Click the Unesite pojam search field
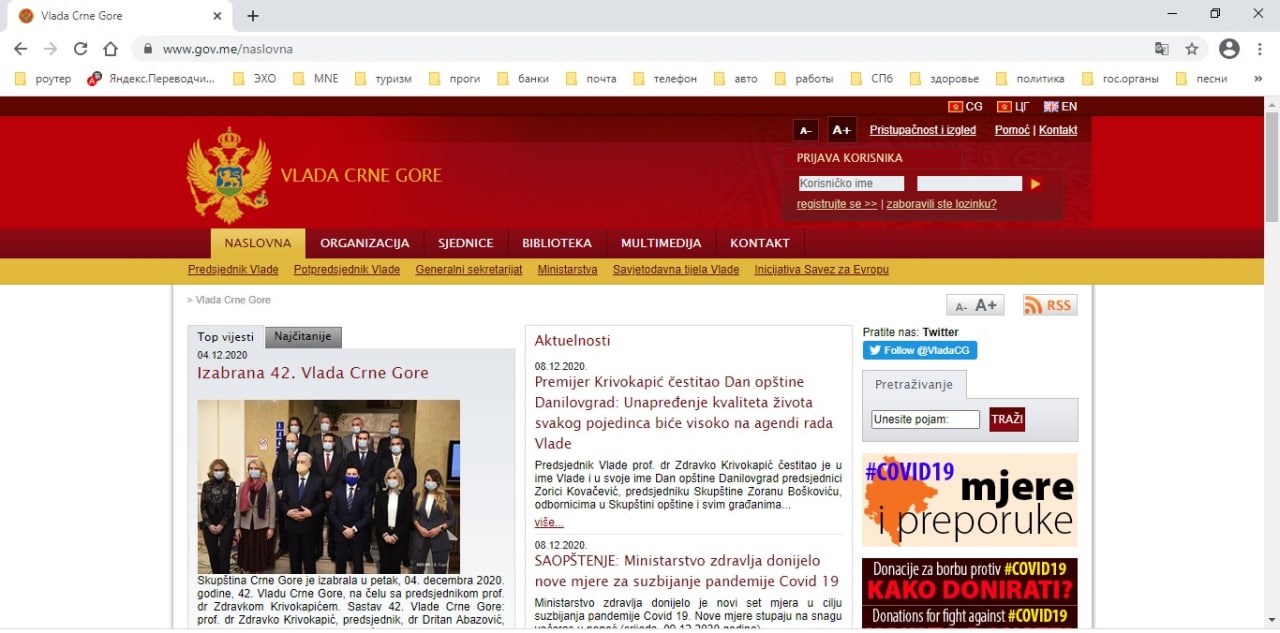The width and height of the screenshot is (1280, 633). point(925,419)
